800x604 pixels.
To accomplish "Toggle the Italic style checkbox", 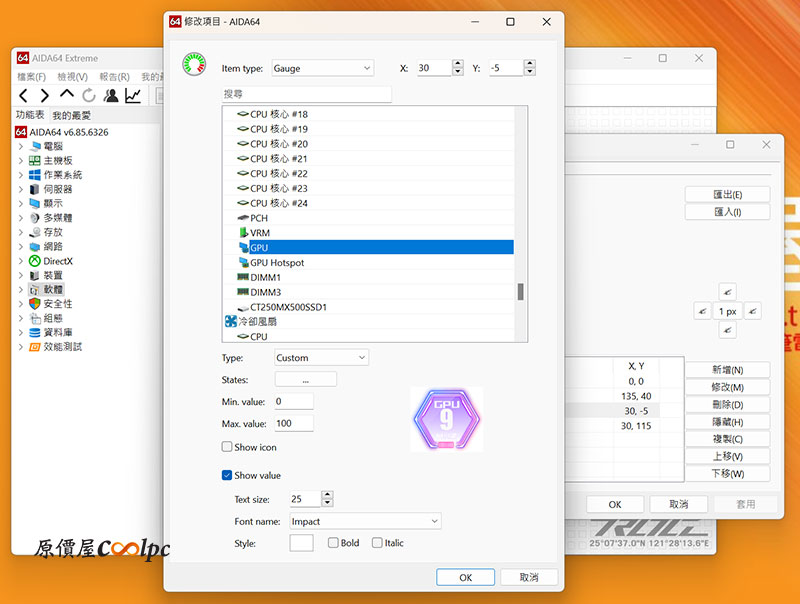I will (377, 543).
